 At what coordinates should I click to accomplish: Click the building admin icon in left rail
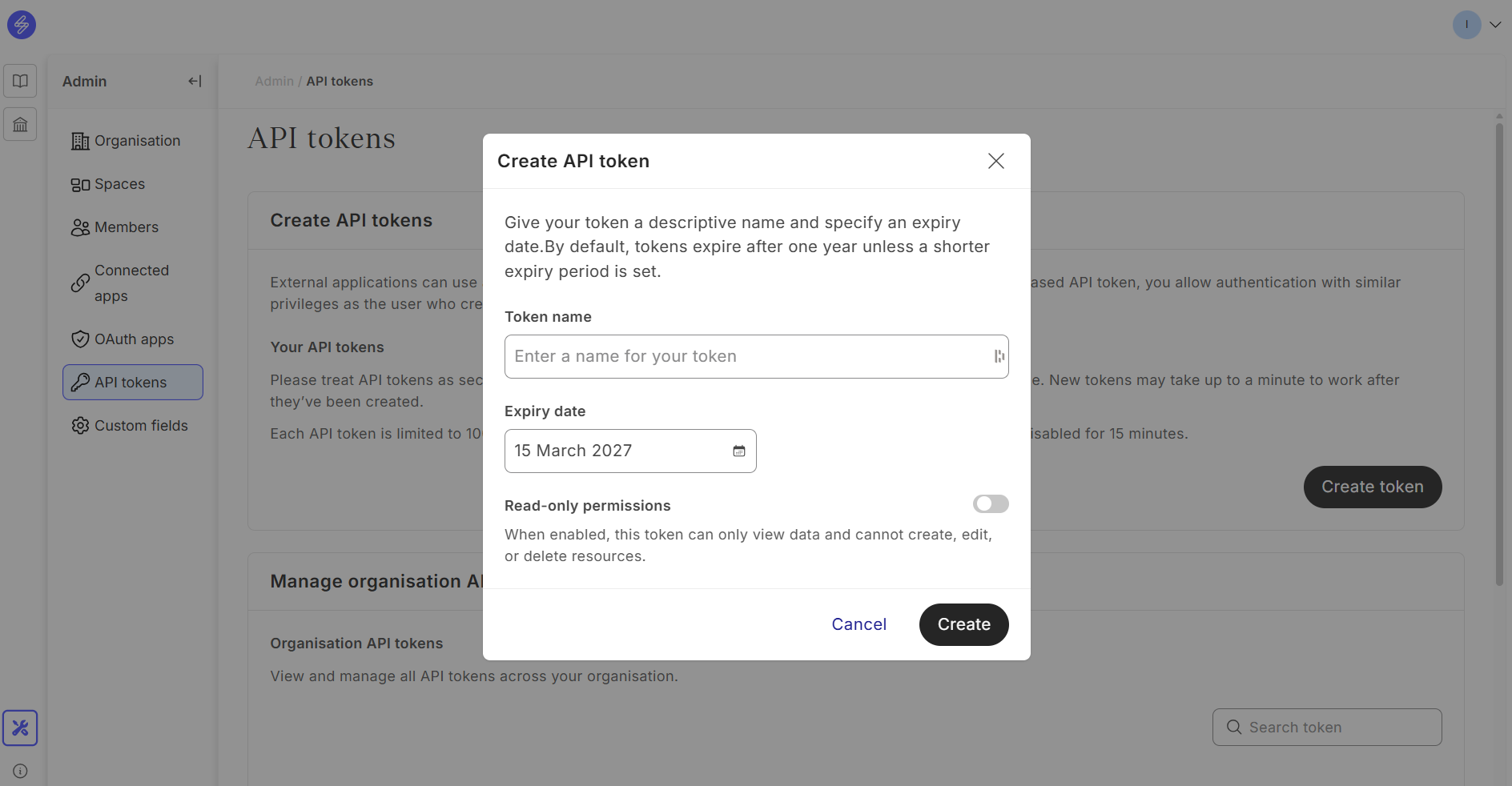tap(20, 124)
